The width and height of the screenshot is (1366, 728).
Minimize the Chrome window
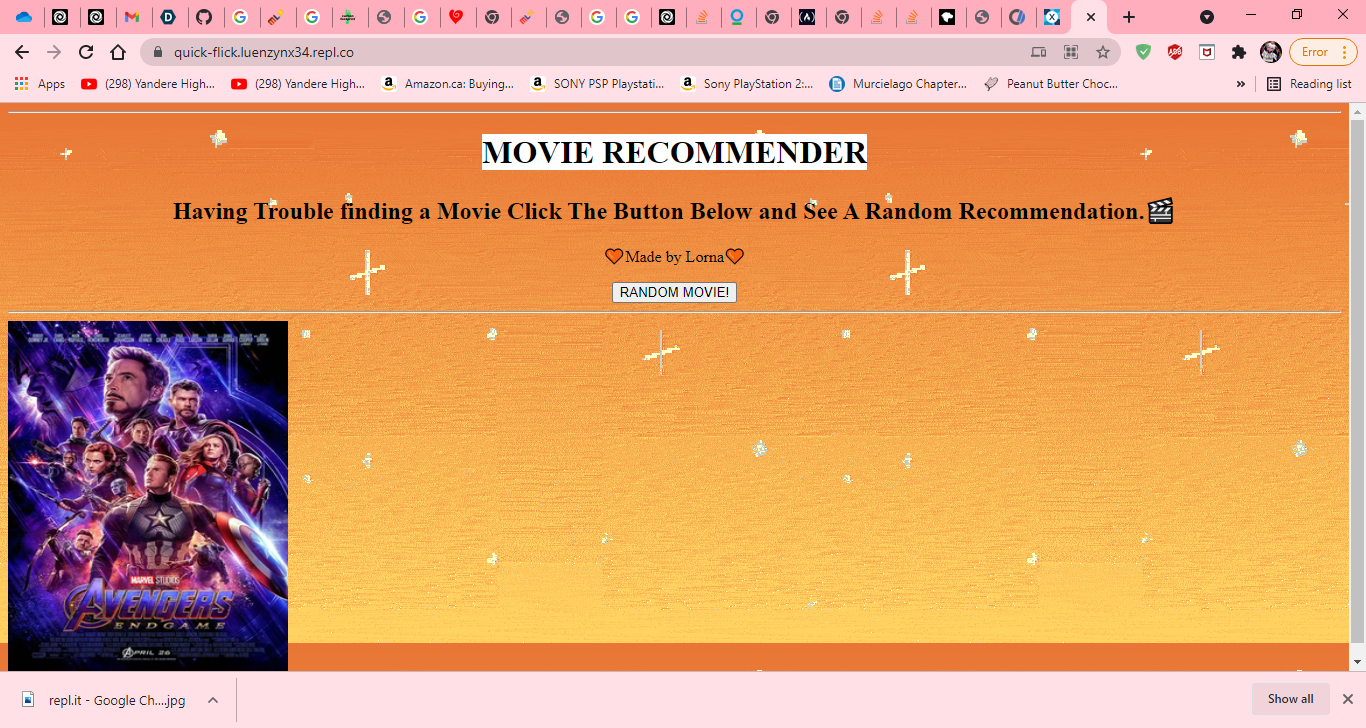coord(1252,15)
